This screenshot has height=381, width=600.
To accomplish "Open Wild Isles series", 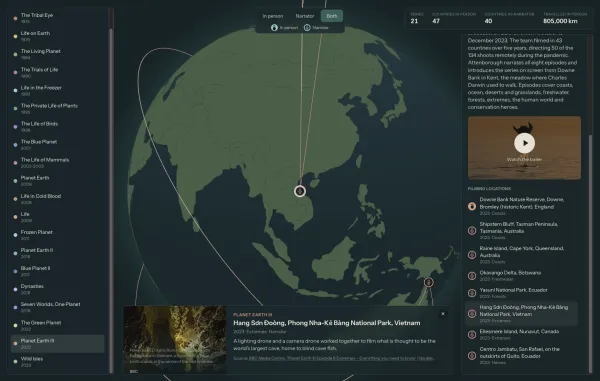I will coord(57,361).
